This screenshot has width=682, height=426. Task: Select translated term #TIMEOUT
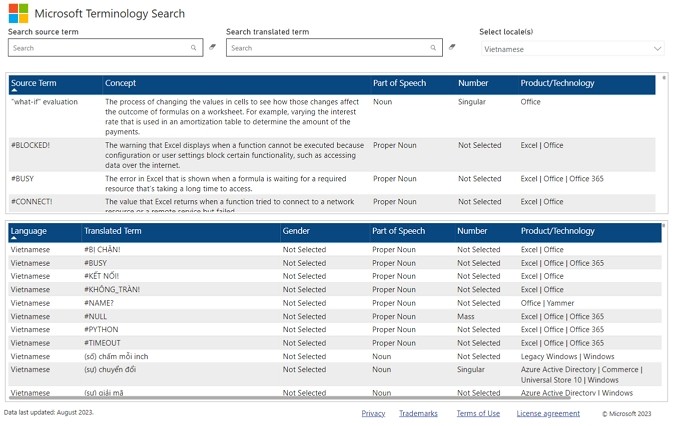[102, 343]
